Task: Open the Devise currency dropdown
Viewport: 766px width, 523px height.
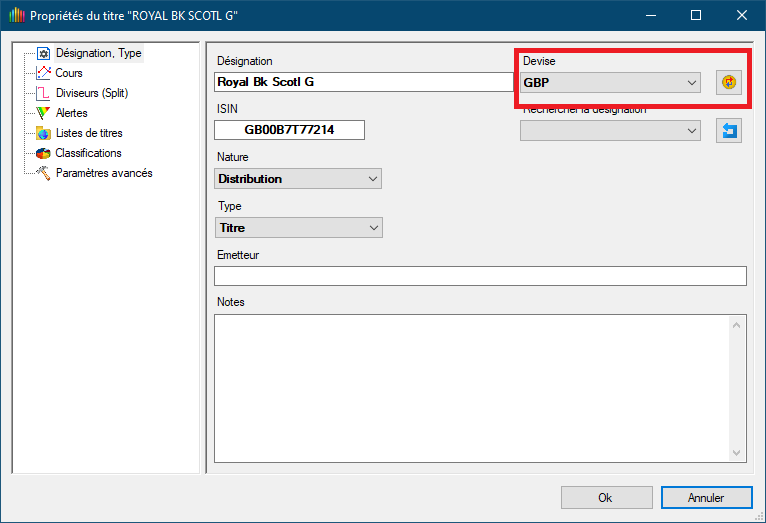Action: [x=611, y=82]
